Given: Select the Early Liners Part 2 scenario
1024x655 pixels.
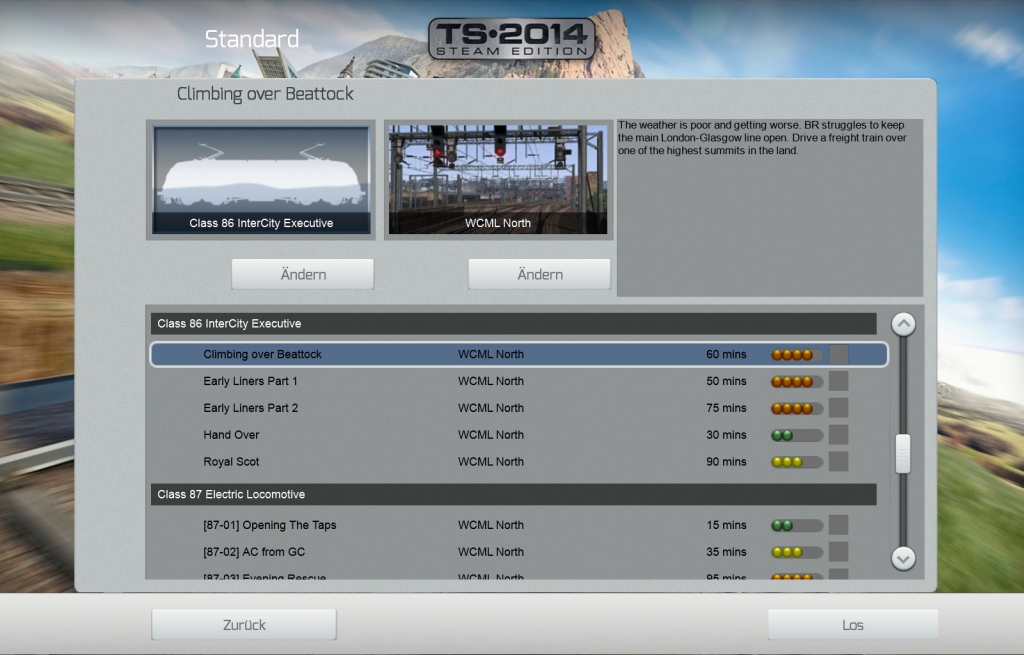Looking at the screenshot, I should tap(519, 408).
